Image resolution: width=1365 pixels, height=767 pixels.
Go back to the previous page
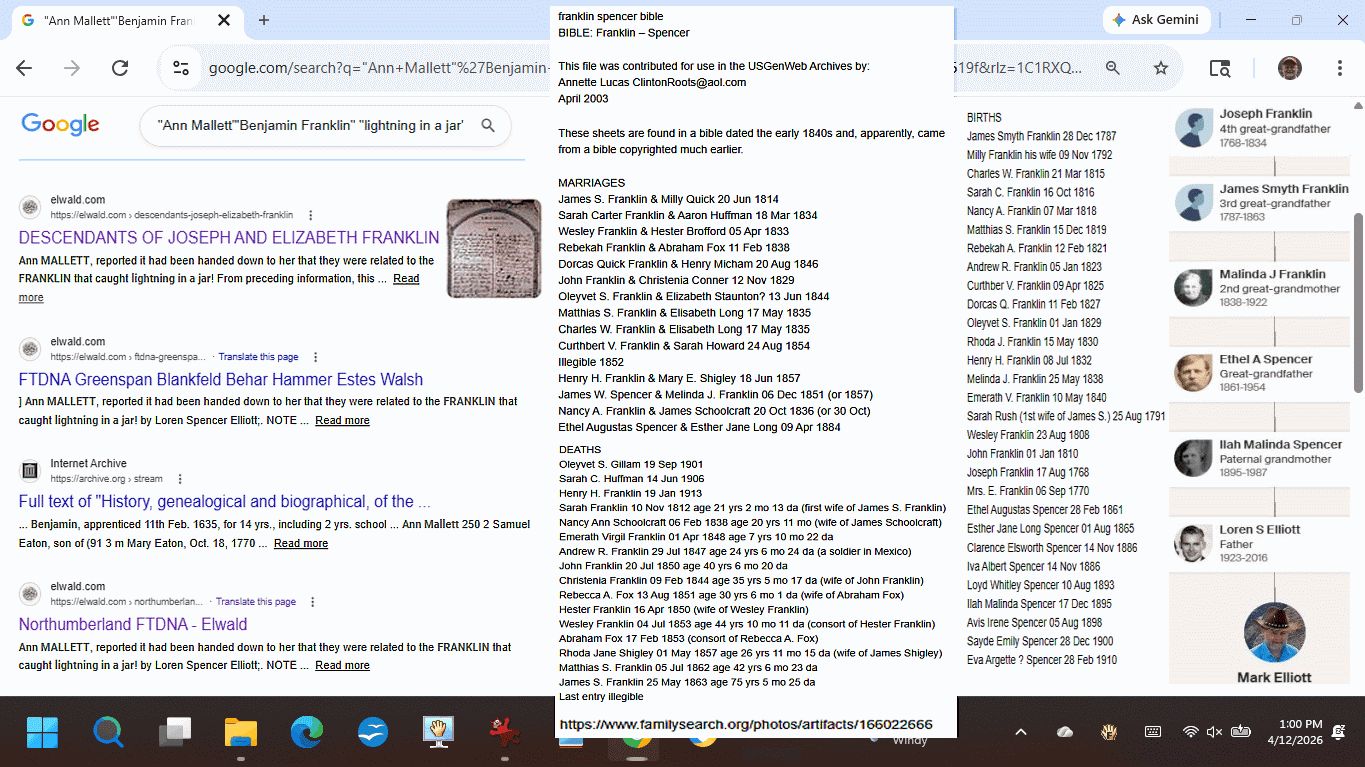24,68
